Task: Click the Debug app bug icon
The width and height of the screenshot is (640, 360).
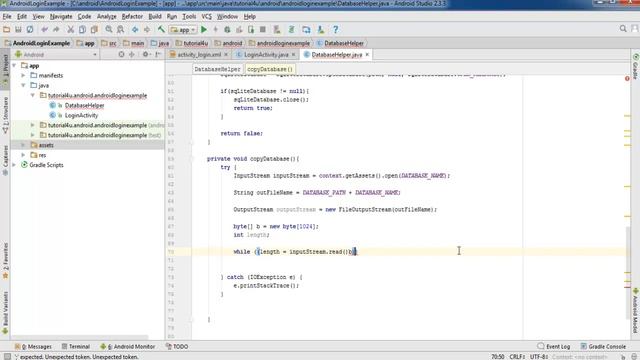Action: coord(227,29)
